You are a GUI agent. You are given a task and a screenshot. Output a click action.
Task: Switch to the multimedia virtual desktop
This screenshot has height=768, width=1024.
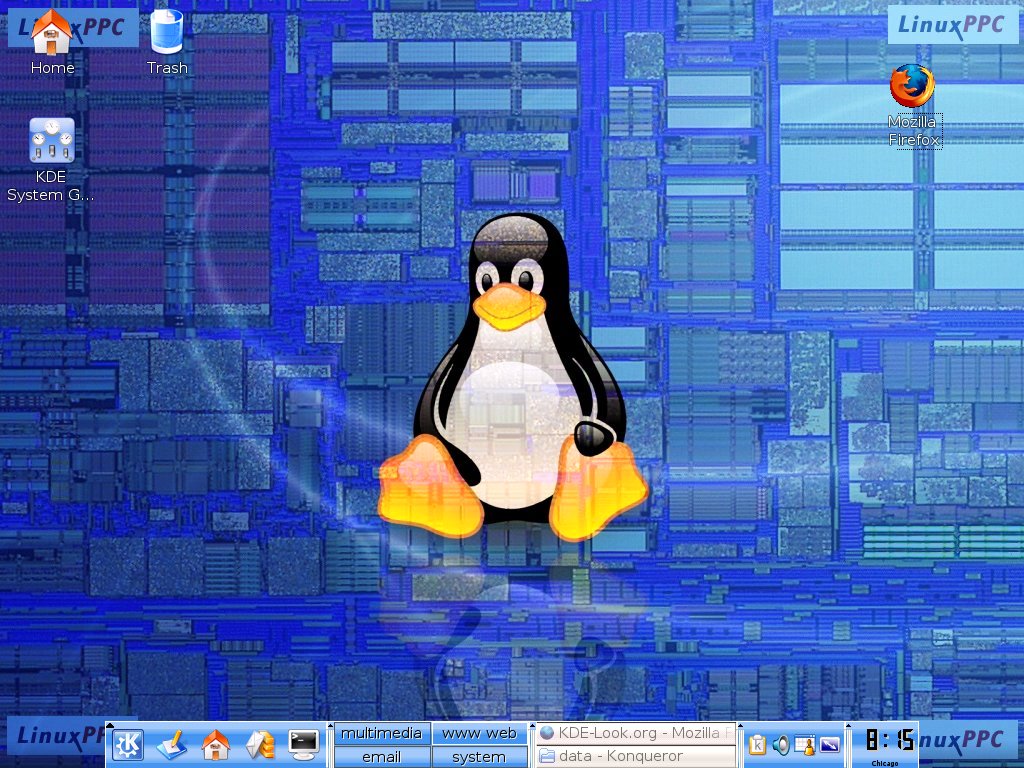[x=381, y=733]
